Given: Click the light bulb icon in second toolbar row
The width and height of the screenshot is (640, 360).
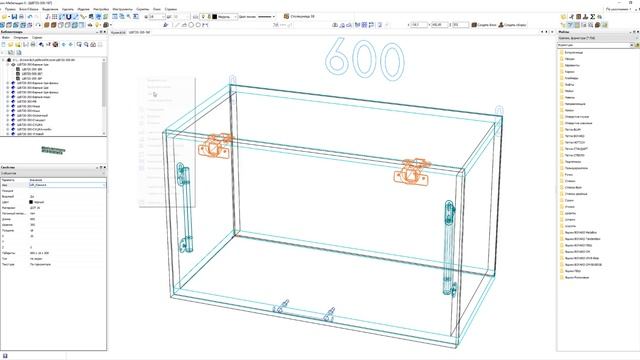Looking at the screenshot, I should (x=97, y=25).
